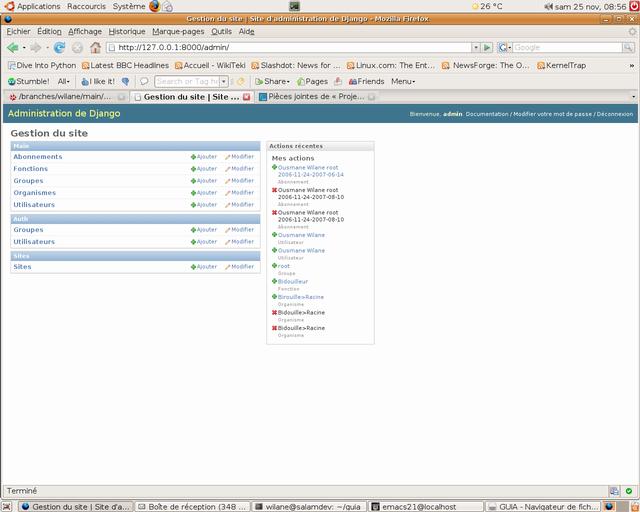Open the Outils menu
The width and height of the screenshot is (640, 512).
pos(222,31)
